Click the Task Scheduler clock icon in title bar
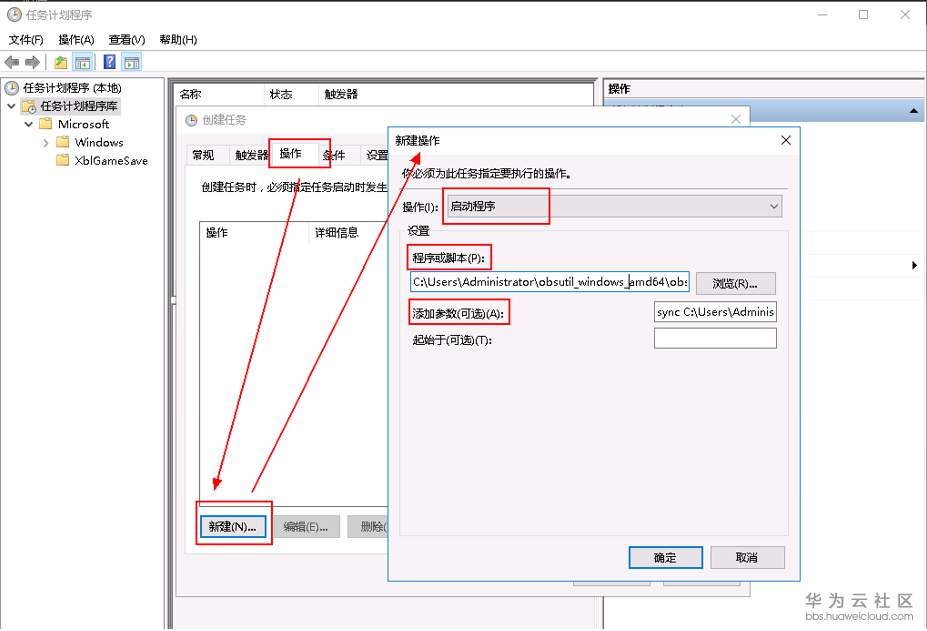Screen dimensions: 927x631 point(14,14)
